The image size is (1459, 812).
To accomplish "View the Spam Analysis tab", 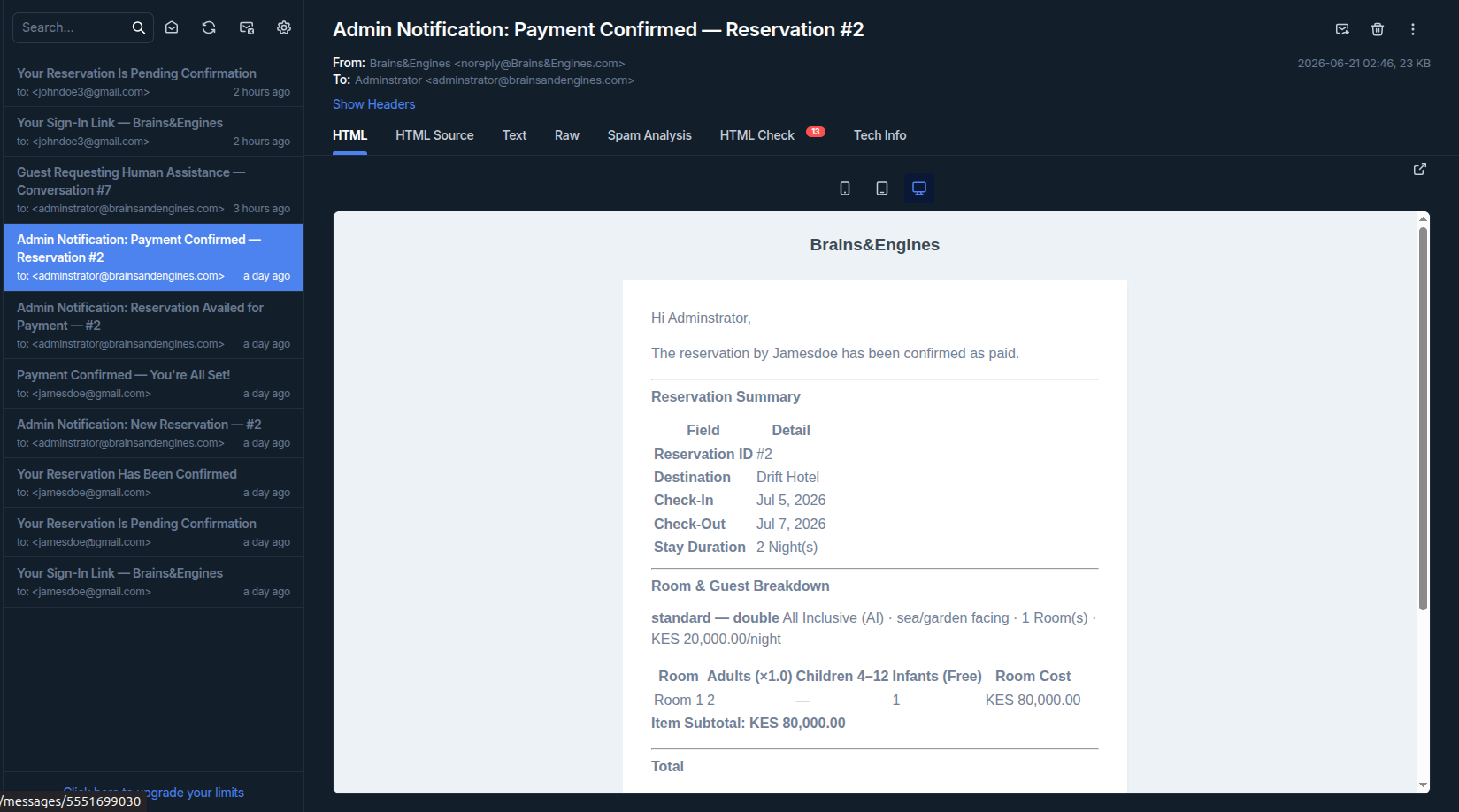I will (649, 135).
